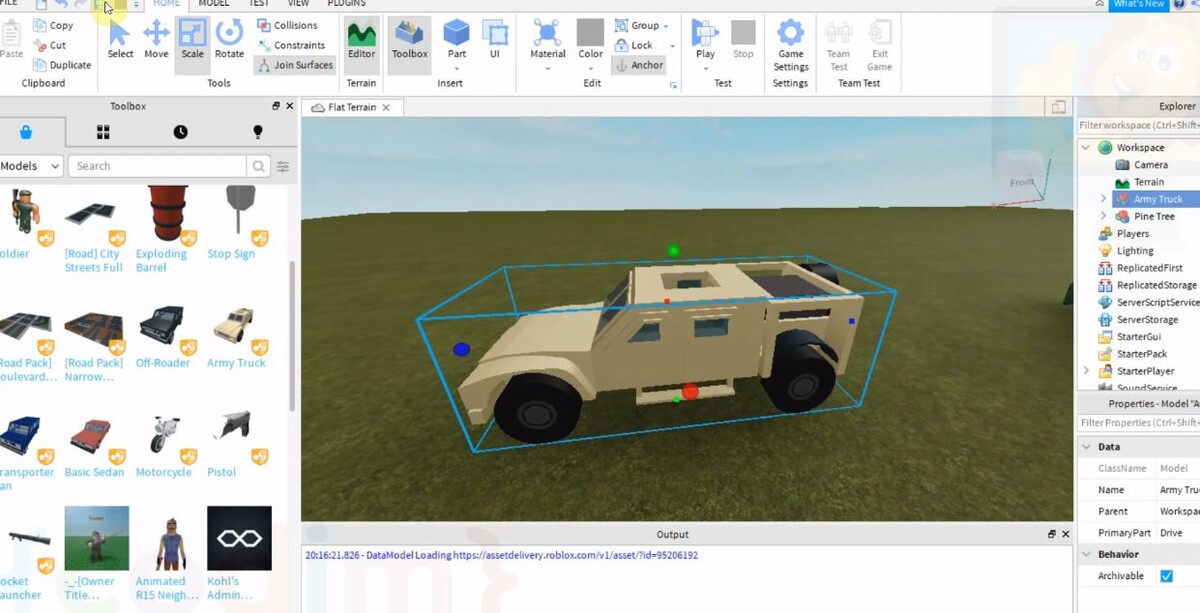Focus the Filter workspace field
The image size is (1200, 613).
1139,125
